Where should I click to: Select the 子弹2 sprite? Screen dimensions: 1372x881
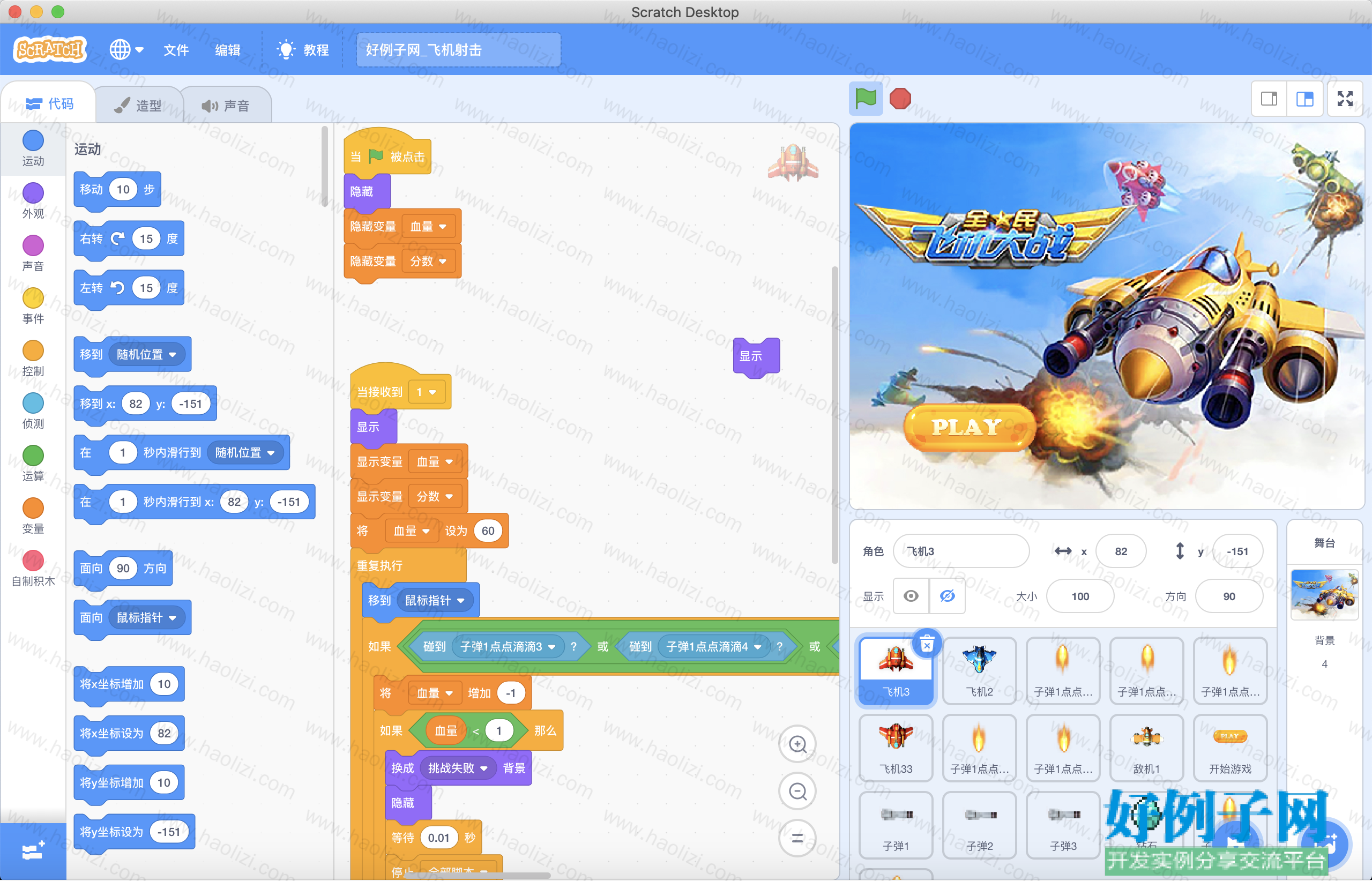(980, 825)
